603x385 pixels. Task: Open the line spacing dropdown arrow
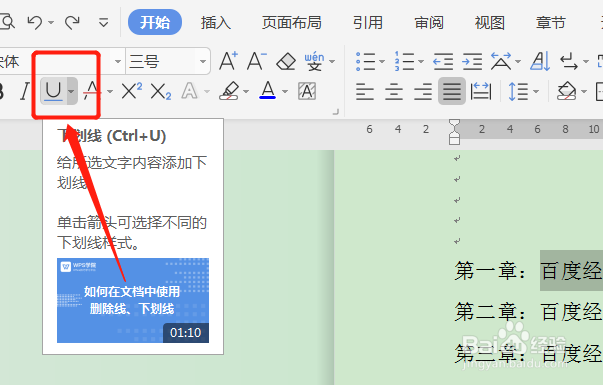536,91
